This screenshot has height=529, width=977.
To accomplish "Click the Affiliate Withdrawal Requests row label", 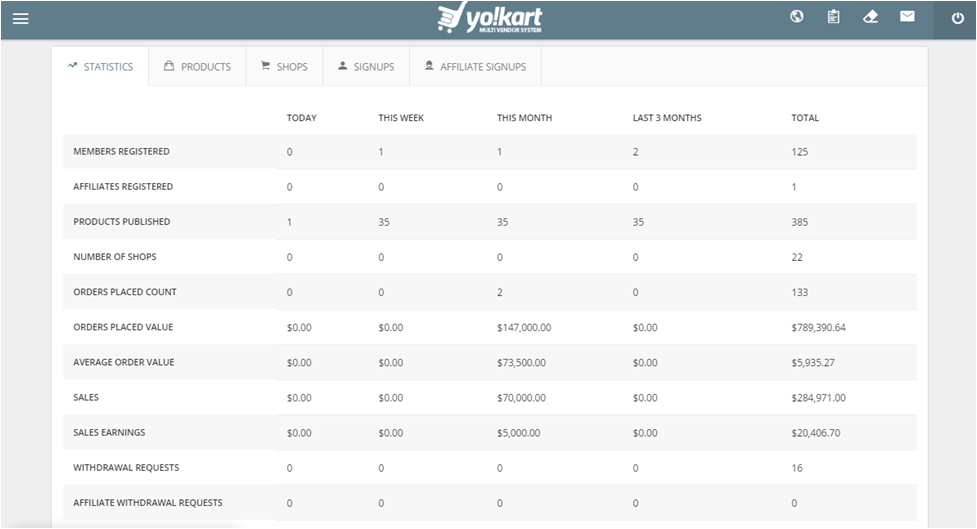I will 148,502.
